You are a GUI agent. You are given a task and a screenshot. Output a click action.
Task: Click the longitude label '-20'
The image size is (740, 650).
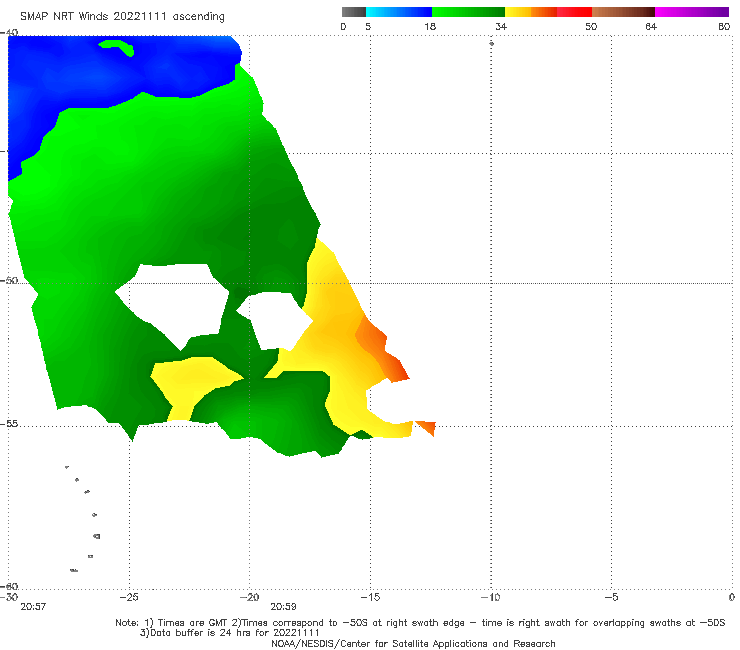[x=249, y=597]
